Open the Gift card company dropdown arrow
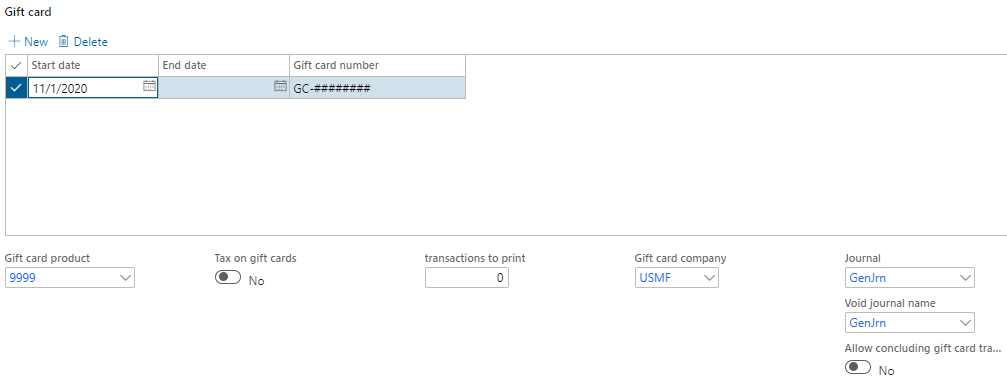The image size is (1007, 379). (709, 278)
